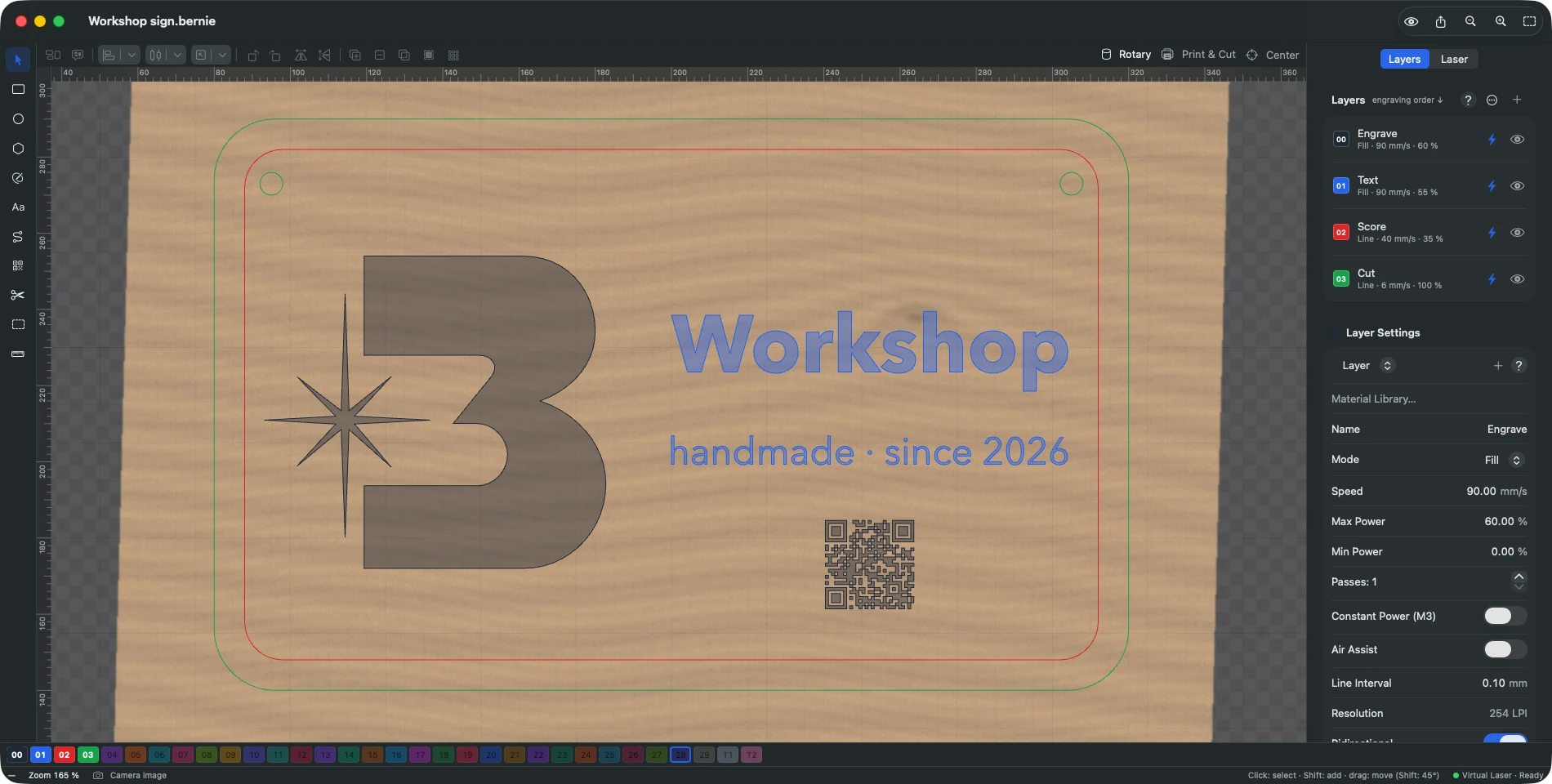
Task: Click the zoom in magnifier icon
Action: pos(1501,21)
